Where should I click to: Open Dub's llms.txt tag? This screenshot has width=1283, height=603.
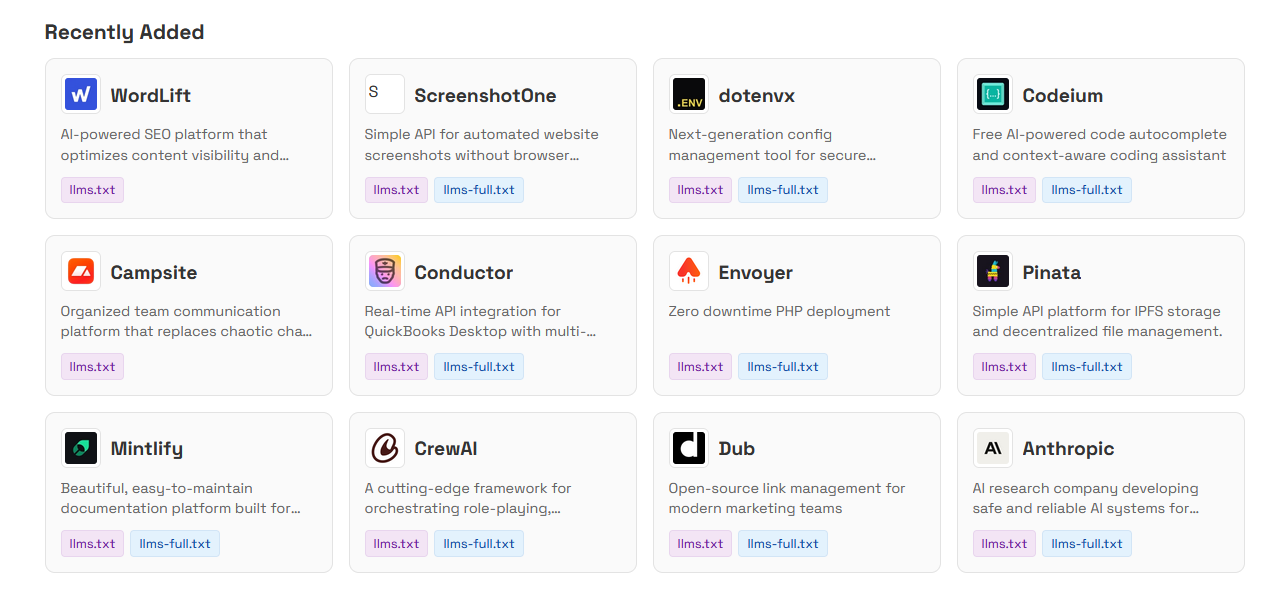point(700,544)
